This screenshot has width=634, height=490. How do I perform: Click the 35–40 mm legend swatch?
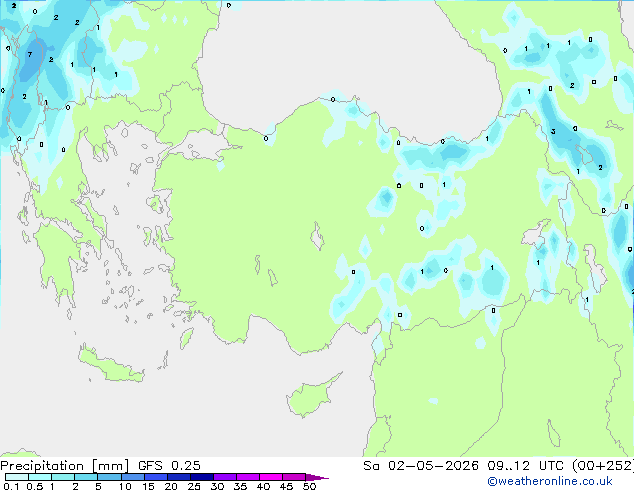247,477
